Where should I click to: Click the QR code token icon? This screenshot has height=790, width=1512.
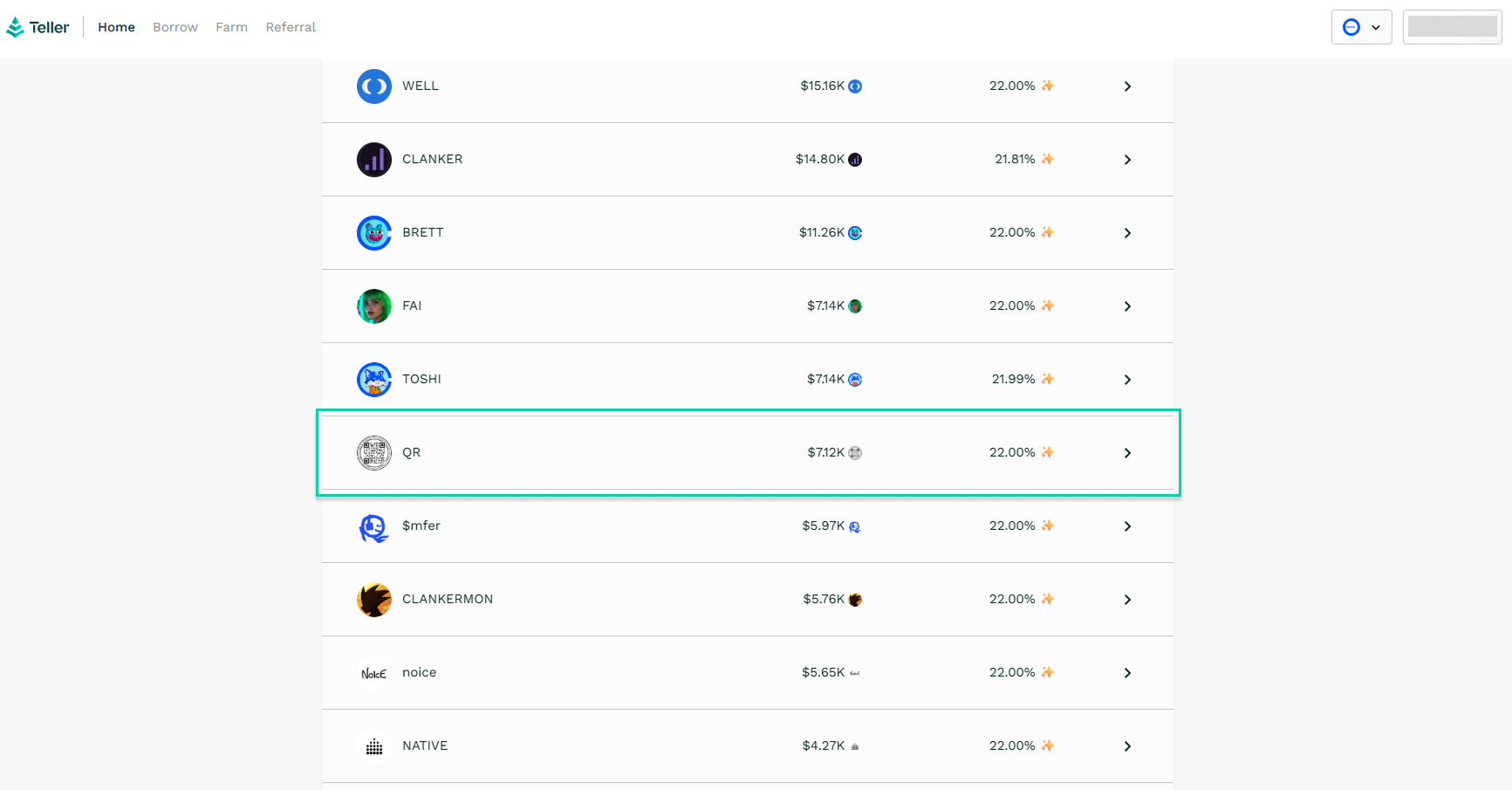pyautogui.click(x=373, y=453)
